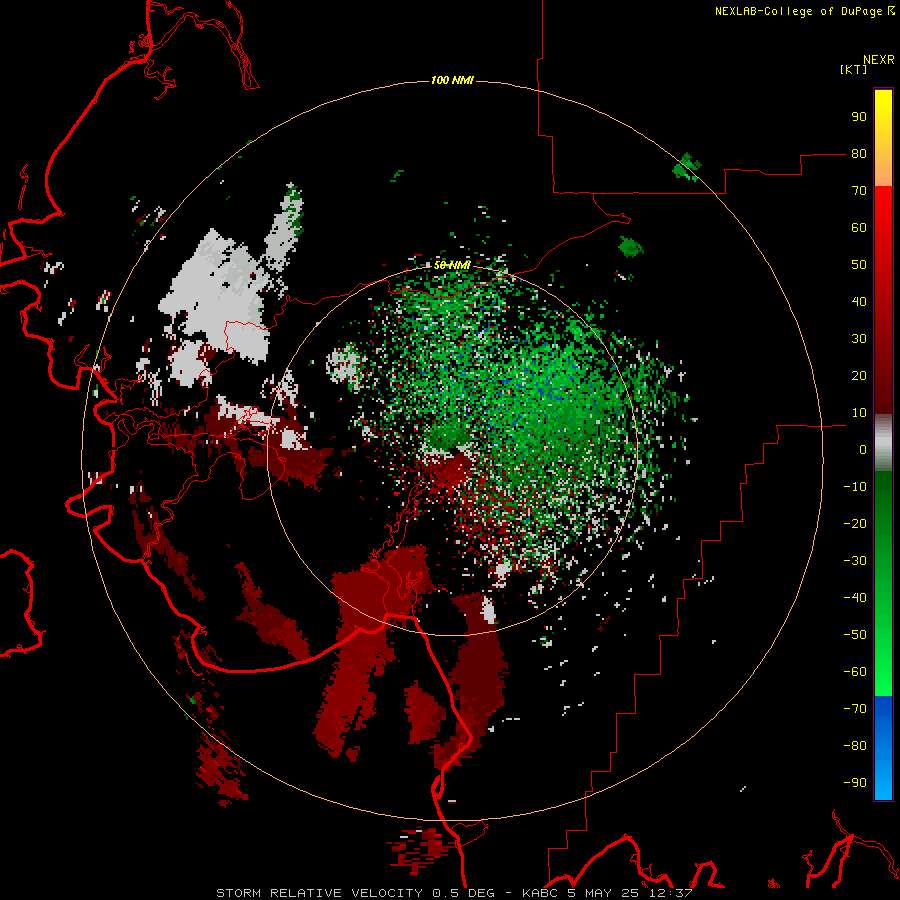Image resolution: width=900 pixels, height=900 pixels.
Task: Click the NEXR label above the scale
Action: (x=879, y=60)
